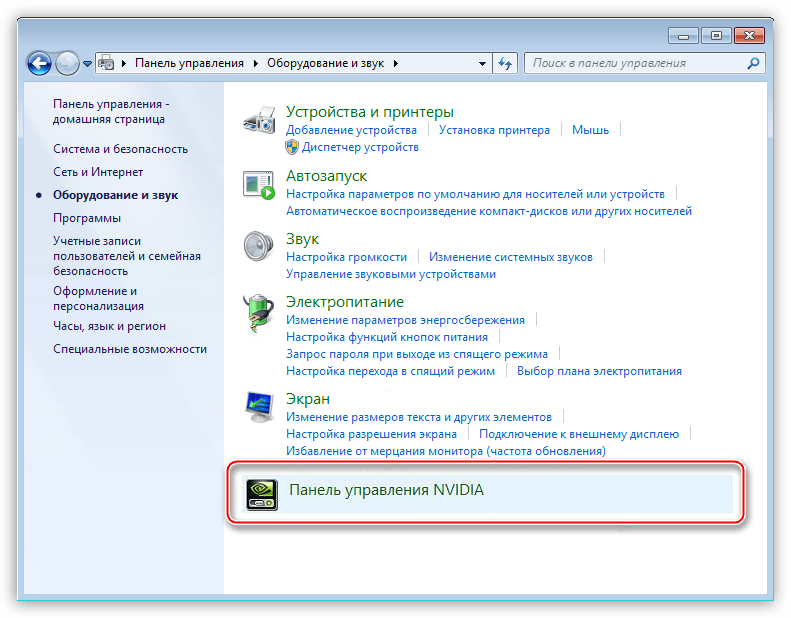This screenshot has height=618, width=791.
Task: Click Выбор плана электропитания link
Action: click(x=599, y=371)
